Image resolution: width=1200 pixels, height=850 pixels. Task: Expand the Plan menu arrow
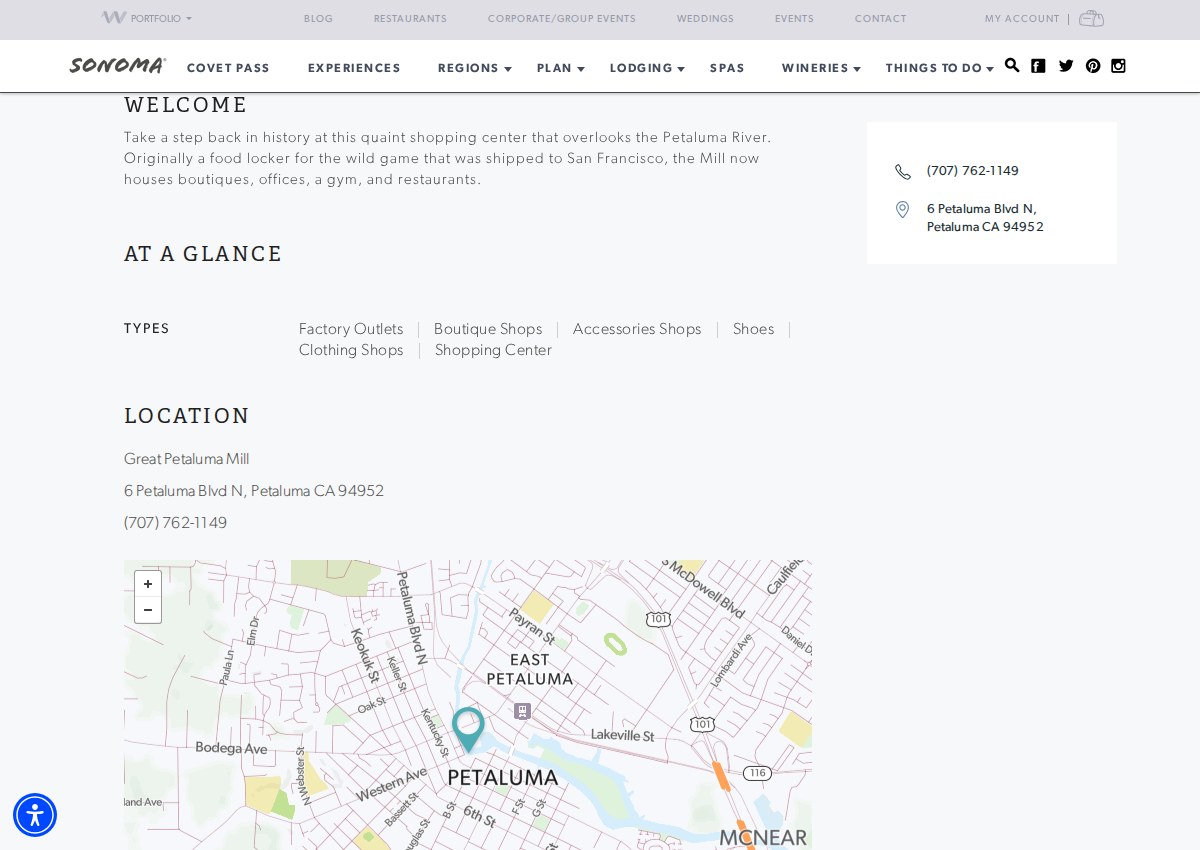tap(581, 69)
